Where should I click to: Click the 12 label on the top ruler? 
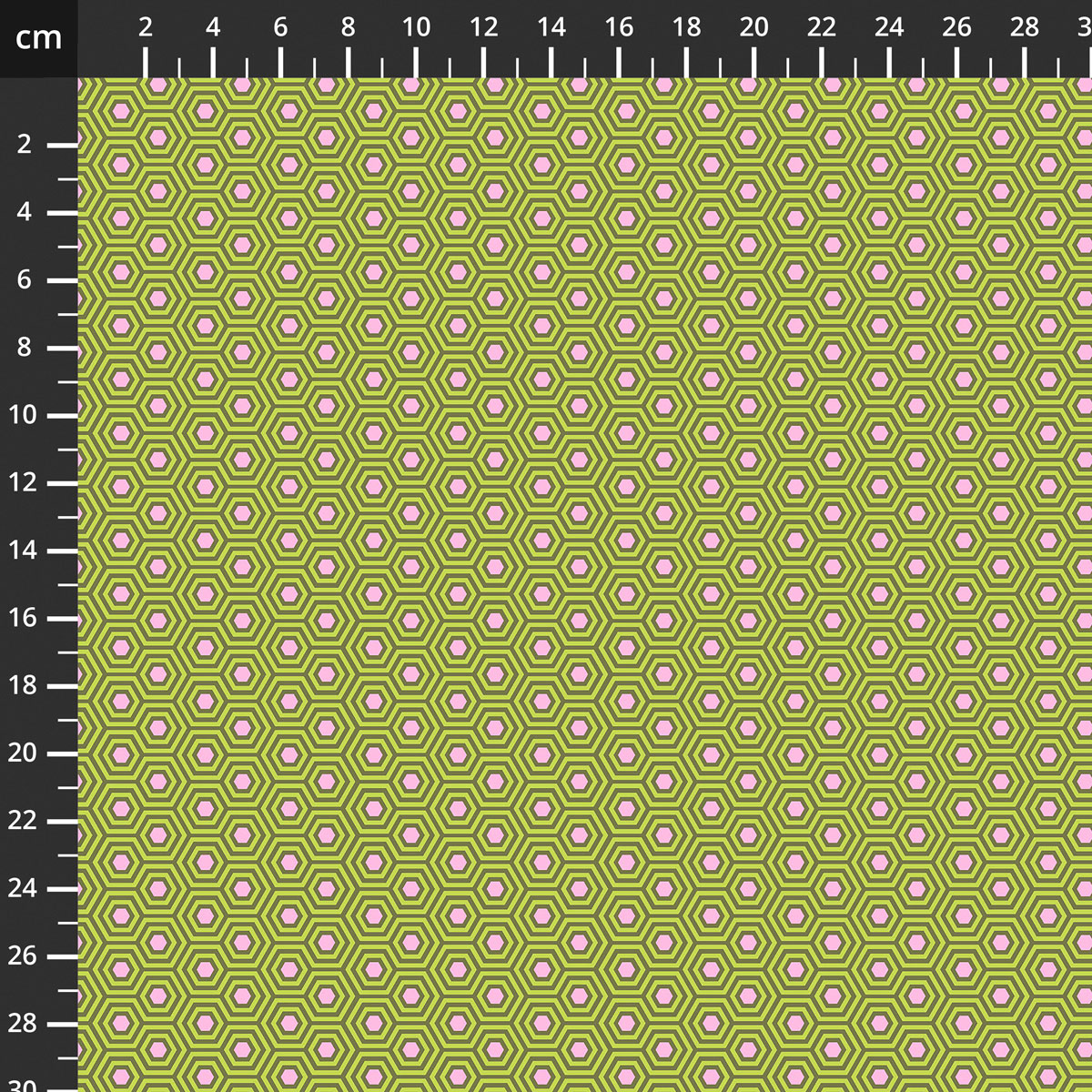[483, 28]
